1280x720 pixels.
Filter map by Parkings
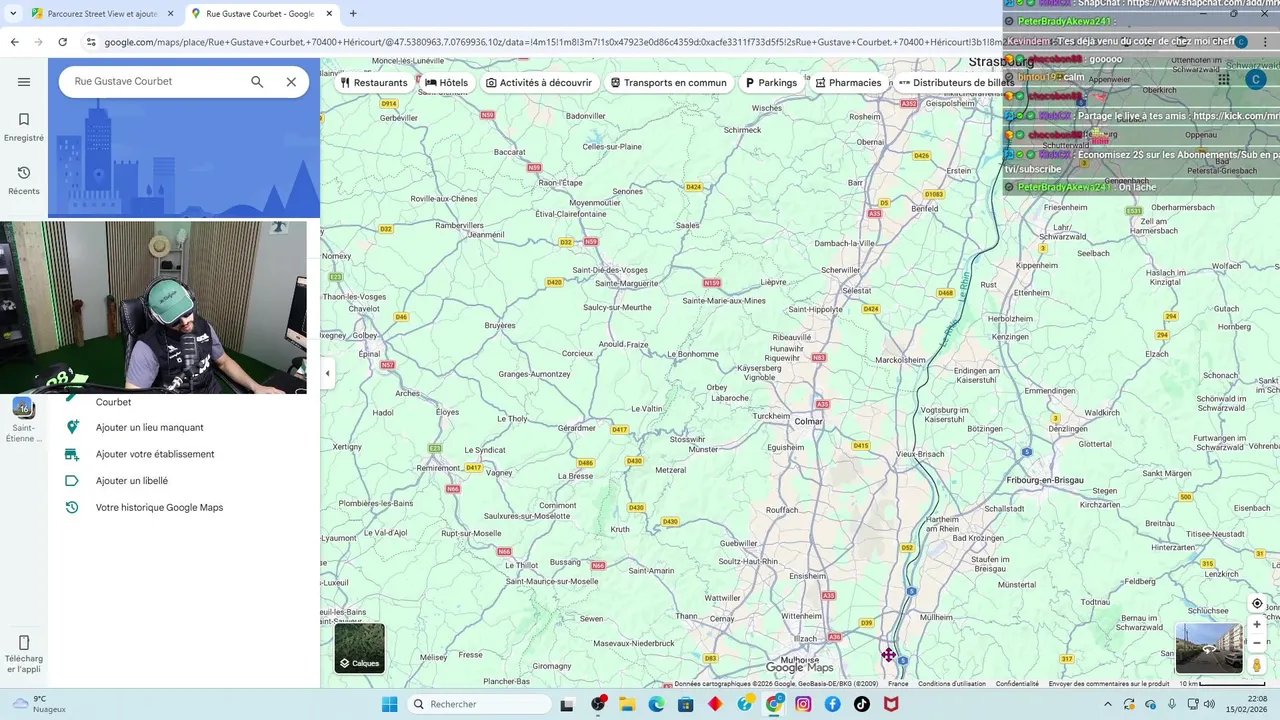pyautogui.click(x=771, y=83)
